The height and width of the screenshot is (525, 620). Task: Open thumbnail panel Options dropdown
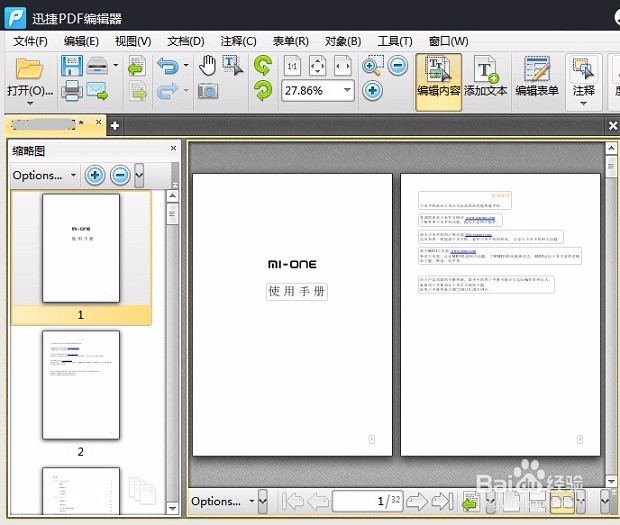point(44,175)
